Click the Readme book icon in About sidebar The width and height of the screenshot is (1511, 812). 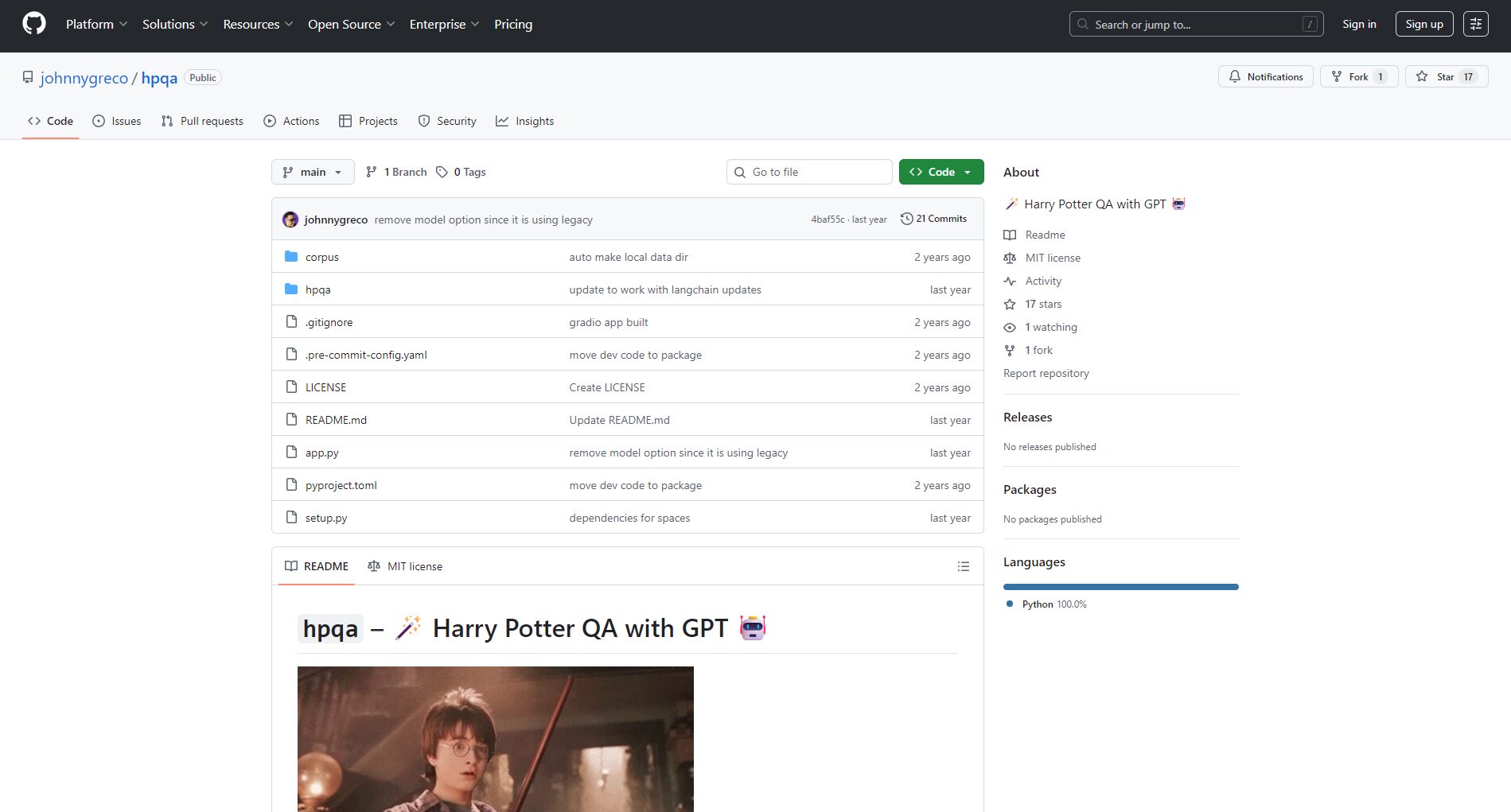click(1009, 235)
